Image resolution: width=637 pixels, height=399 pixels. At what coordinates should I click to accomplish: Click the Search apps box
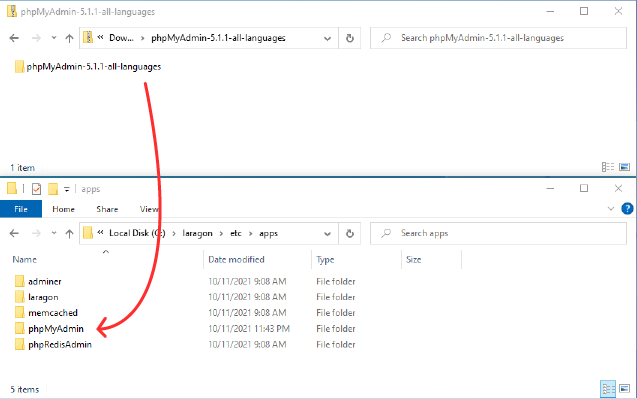tap(498, 234)
